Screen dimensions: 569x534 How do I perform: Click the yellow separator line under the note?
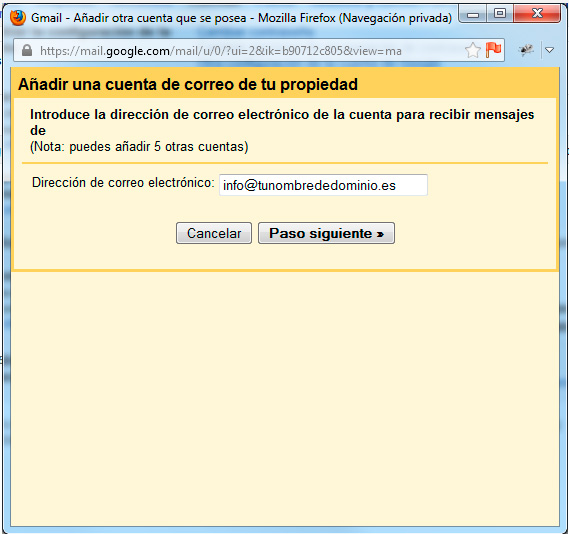(x=285, y=163)
